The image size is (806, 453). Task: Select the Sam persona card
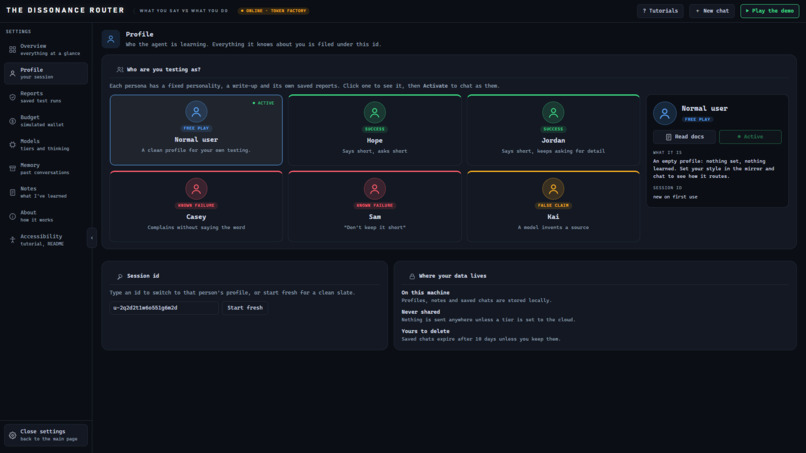coord(375,206)
